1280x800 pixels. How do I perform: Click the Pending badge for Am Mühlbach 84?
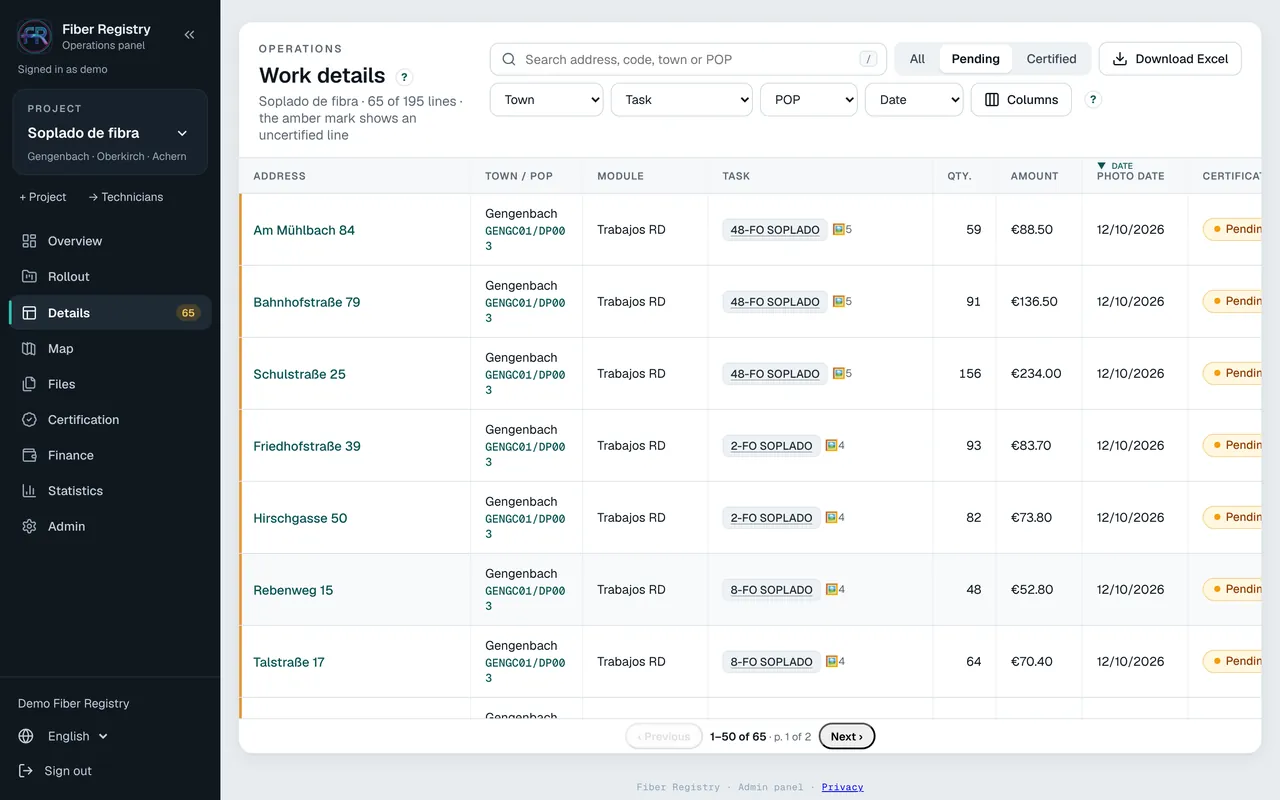pos(1232,230)
